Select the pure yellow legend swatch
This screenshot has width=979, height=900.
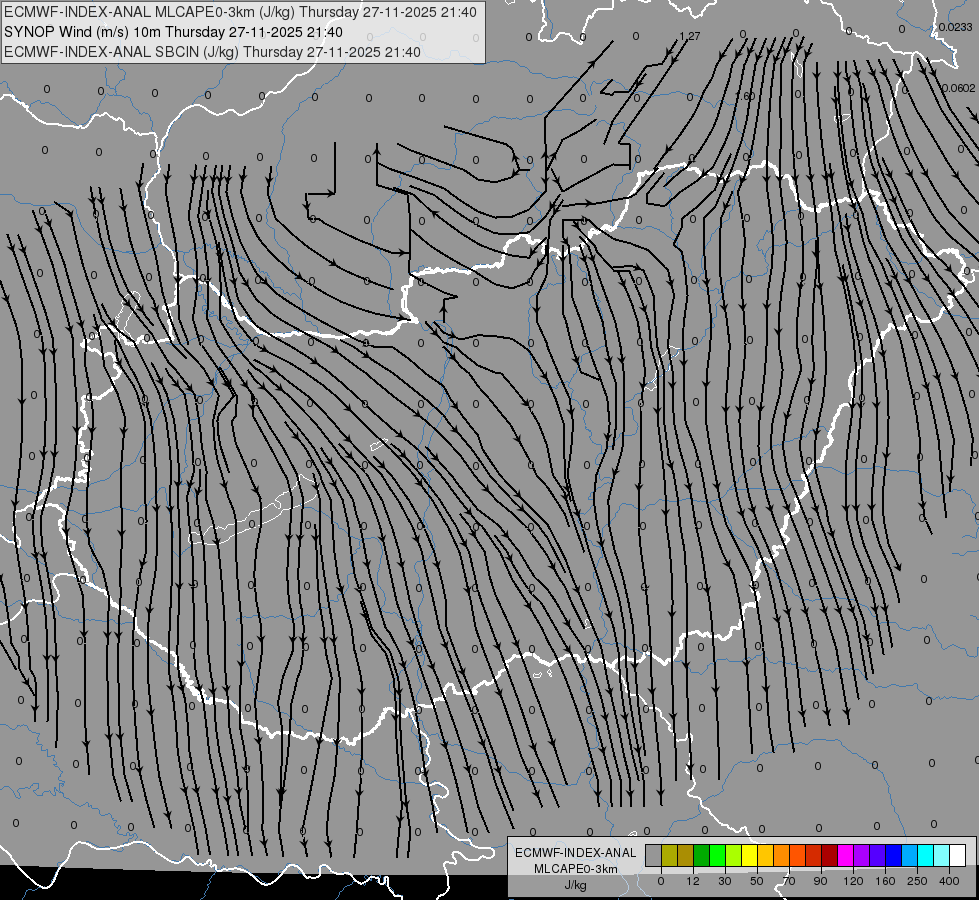click(x=749, y=856)
